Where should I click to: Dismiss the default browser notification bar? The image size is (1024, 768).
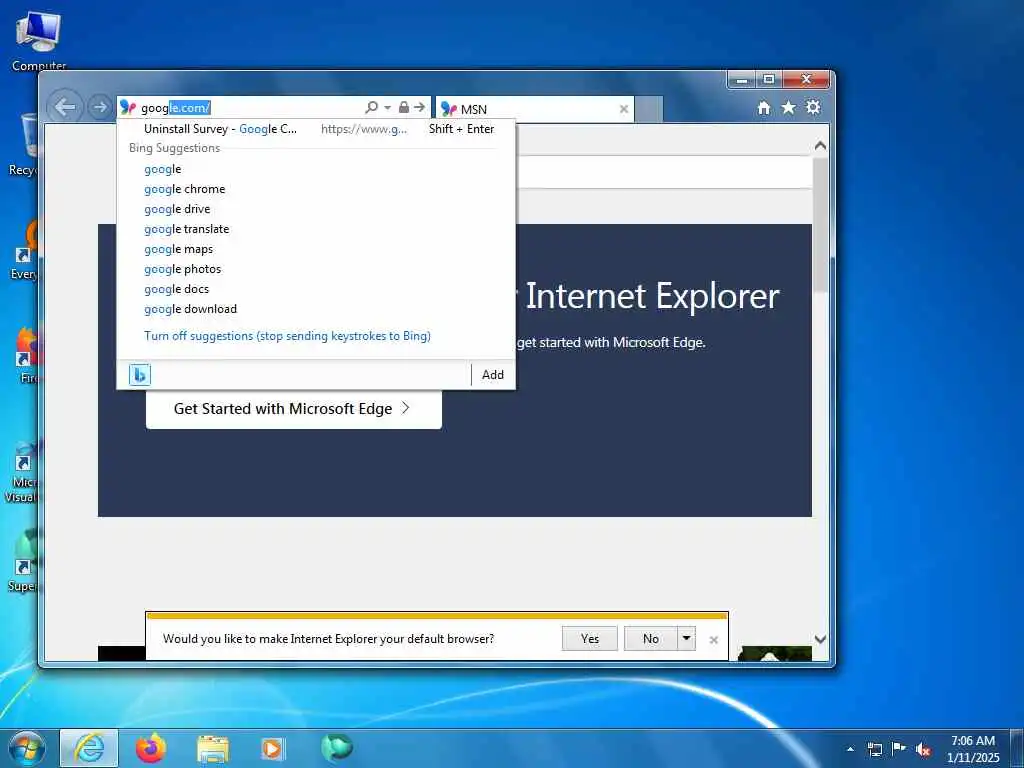(713, 640)
